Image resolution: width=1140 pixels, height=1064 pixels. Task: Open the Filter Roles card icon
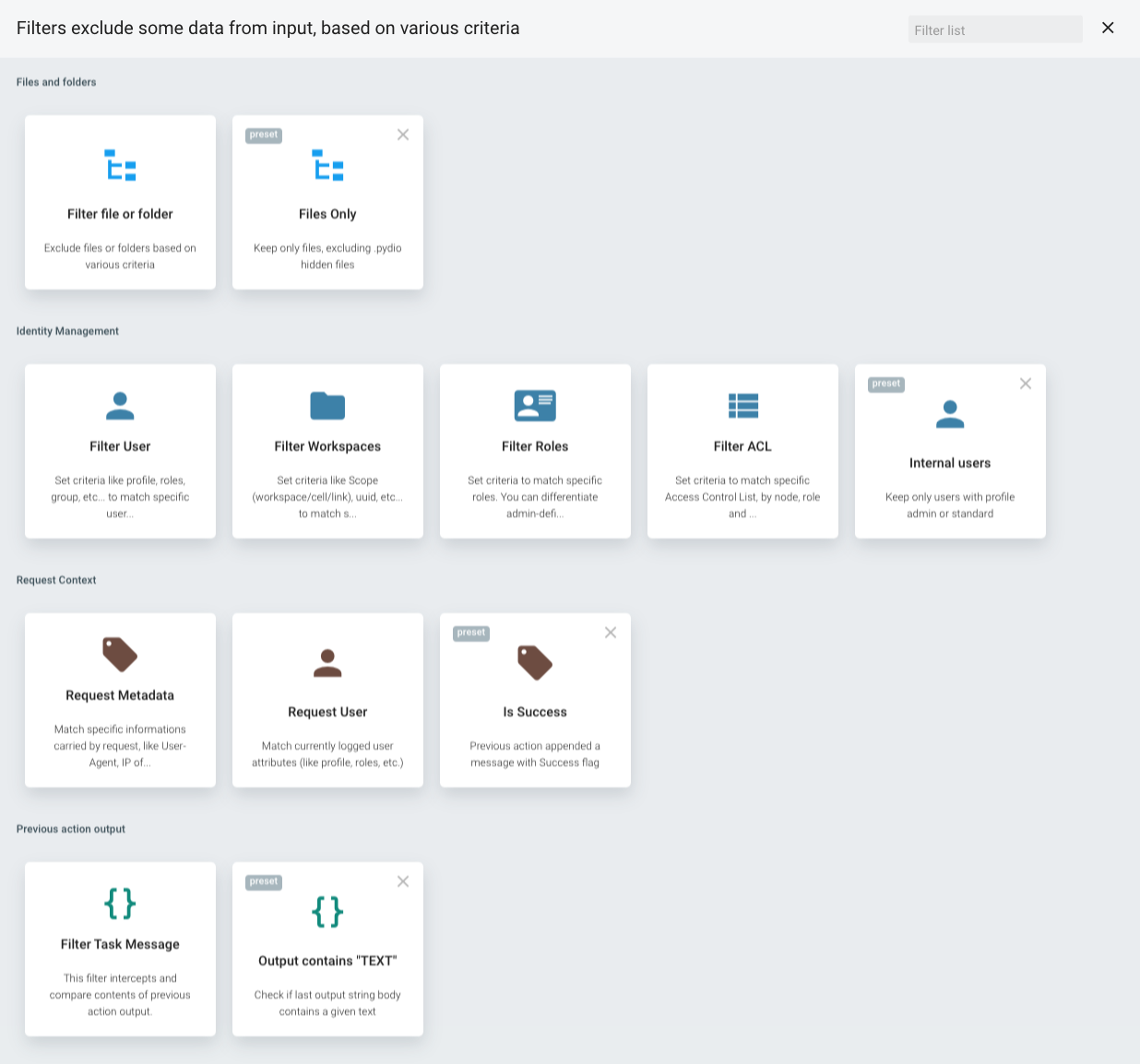coord(535,406)
